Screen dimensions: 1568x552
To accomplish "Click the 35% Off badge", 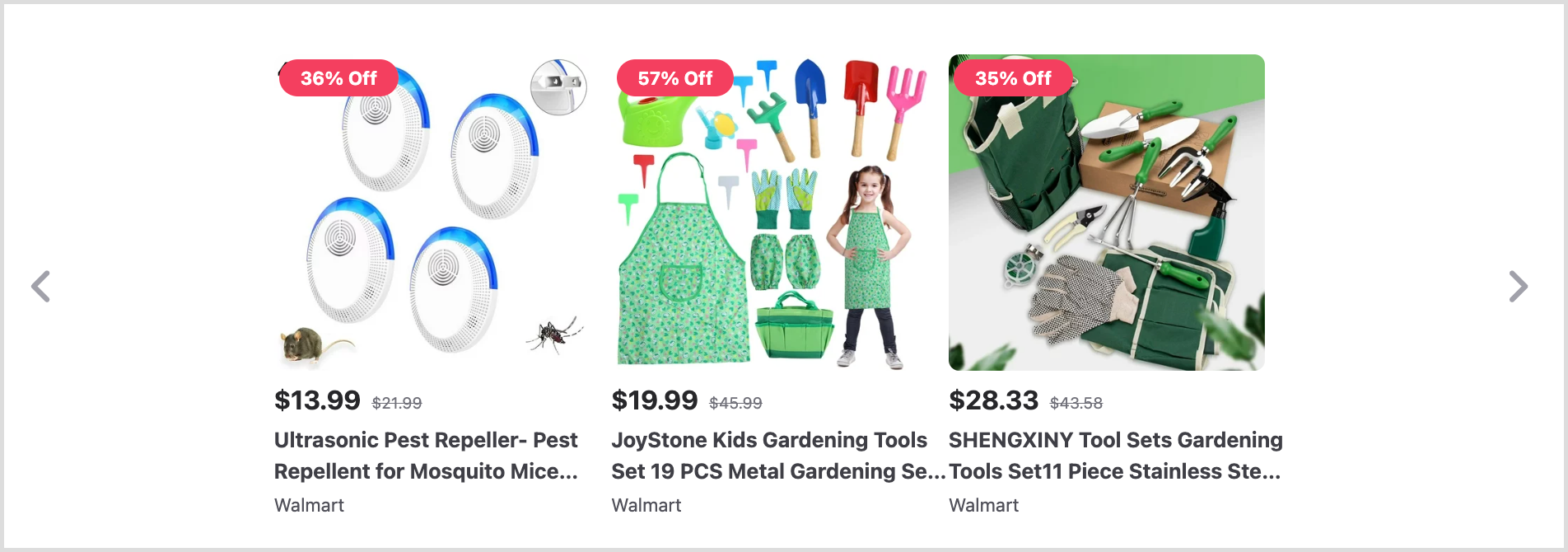I will pyautogui.click(x=1013, y=78).
